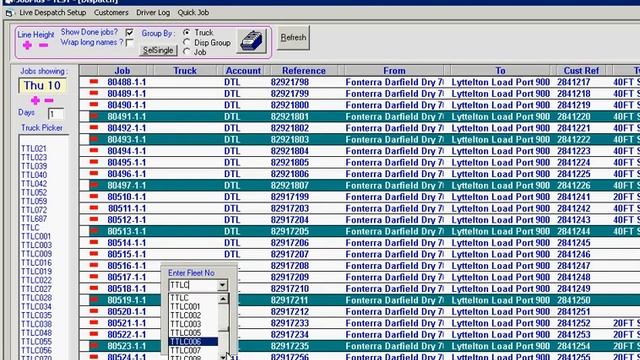Select TTL687 in Truck Picker list

(x=34, y=219)
